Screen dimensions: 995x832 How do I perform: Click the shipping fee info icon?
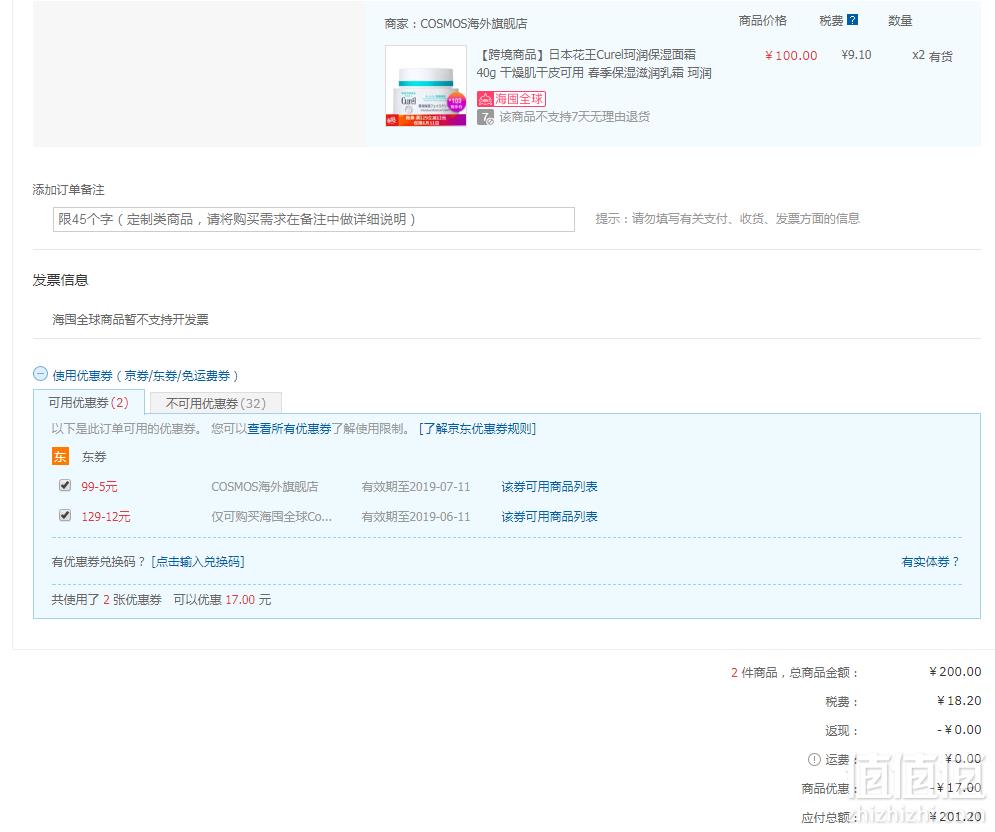point(814,759)
